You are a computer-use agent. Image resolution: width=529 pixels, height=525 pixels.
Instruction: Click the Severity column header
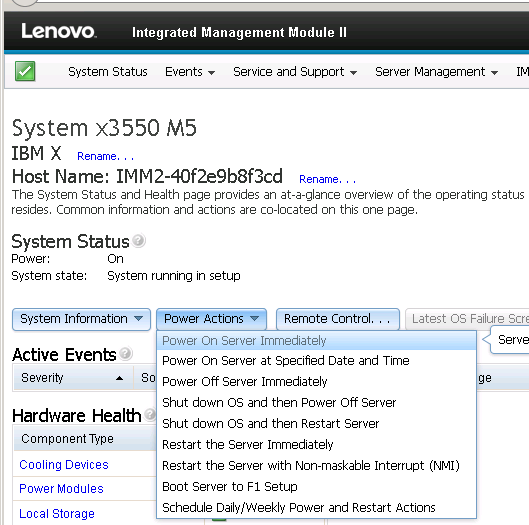pyautogui.click(x=73, y=378)
